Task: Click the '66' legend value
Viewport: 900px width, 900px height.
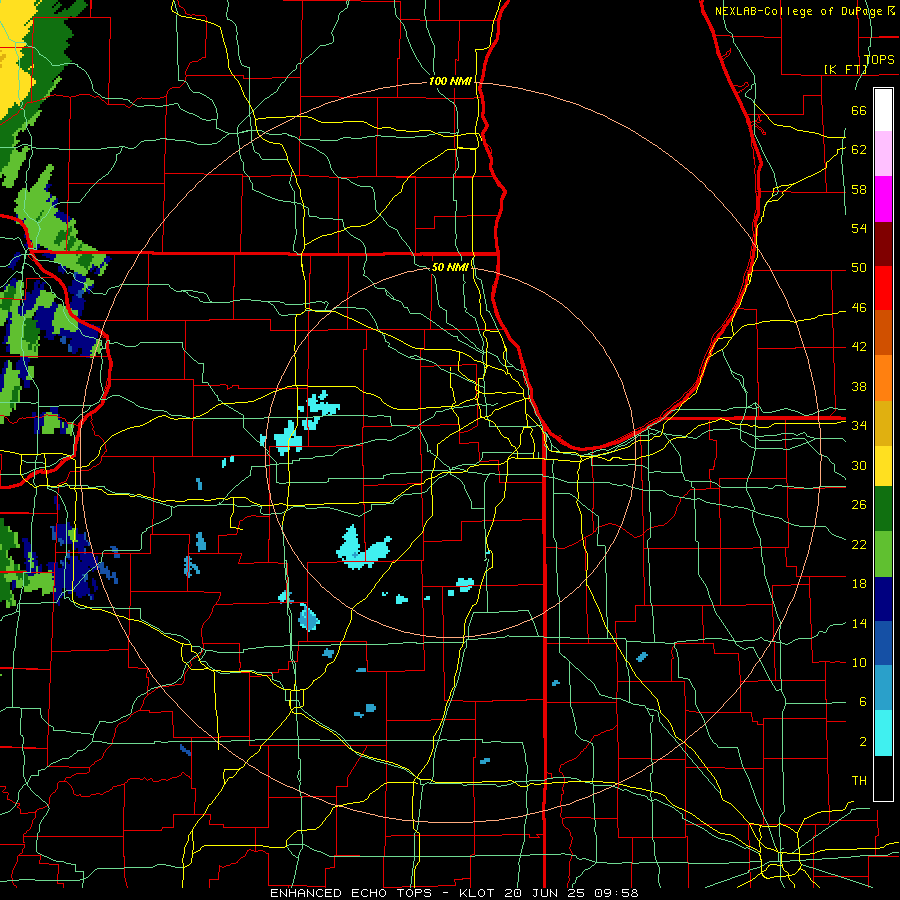Action: (859, 110)
